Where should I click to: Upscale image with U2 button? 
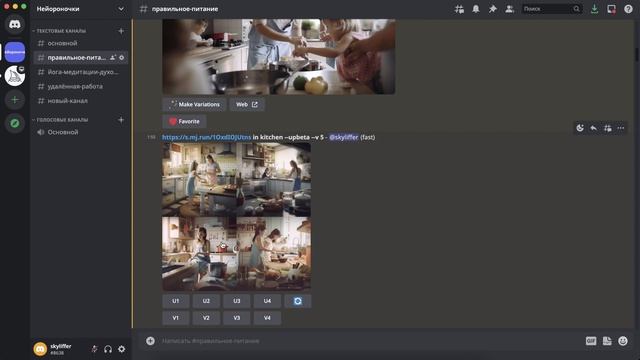click(x=206, y=301)
